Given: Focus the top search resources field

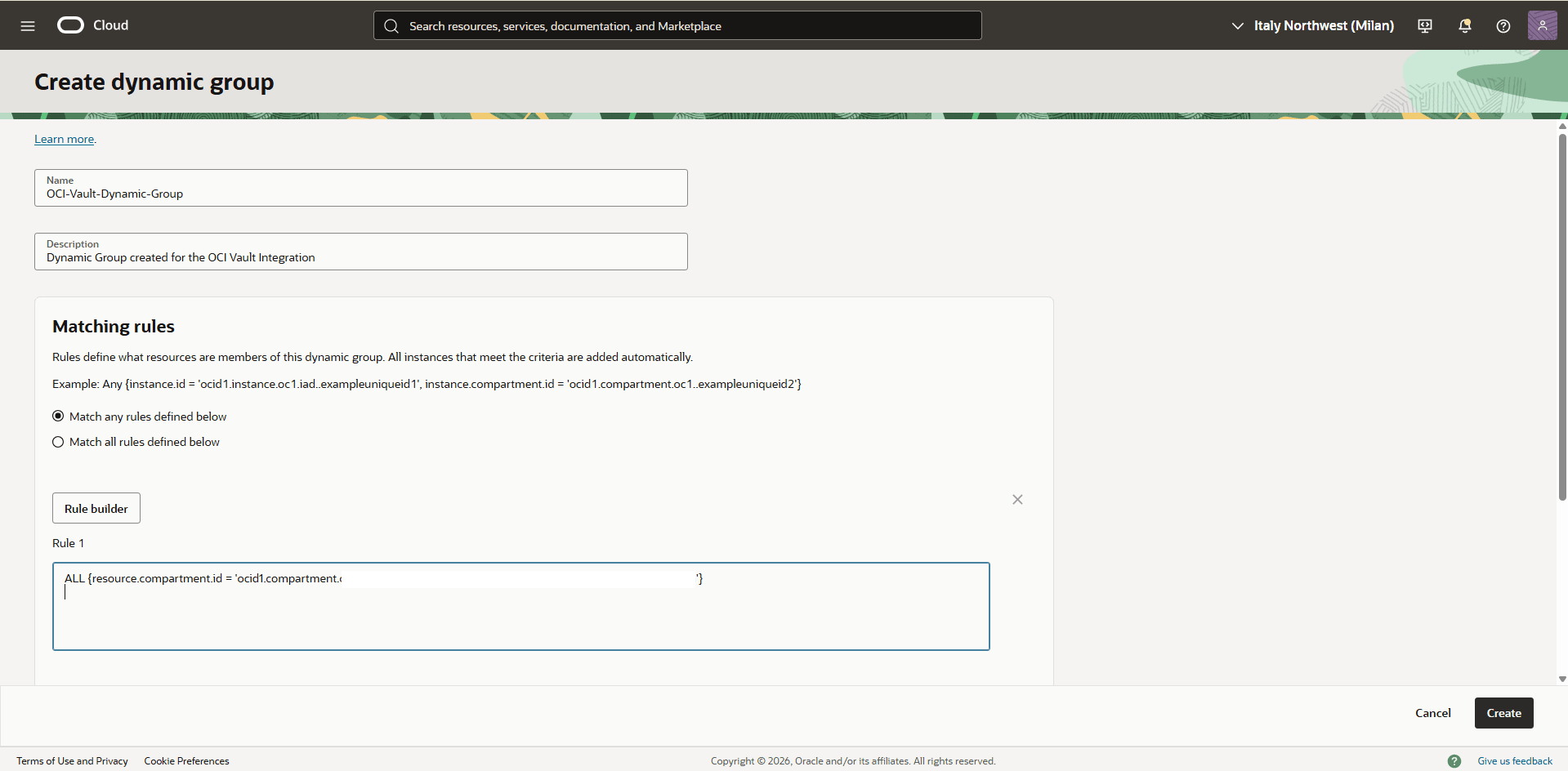Looking at the screenshot, I should (x=677, y=26).
